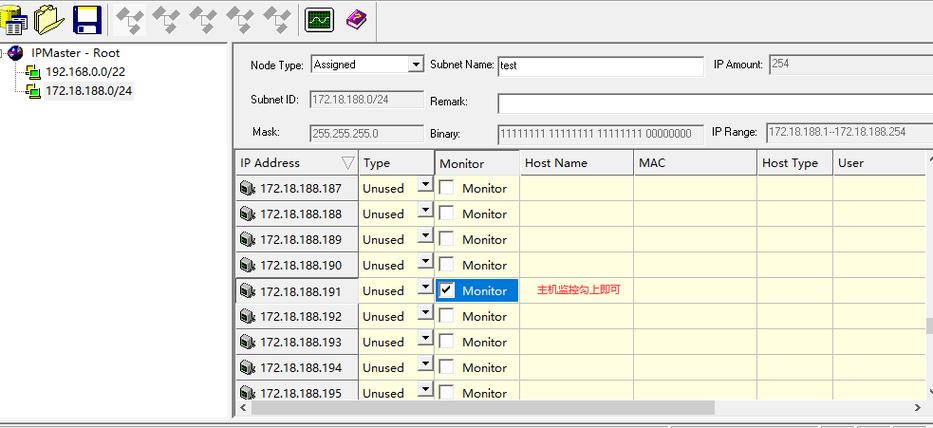The width and height of the screenshot is (933, 428).
Task: Enable Monitor checkbox for 172.18.188.190
Action: (446, 265)
